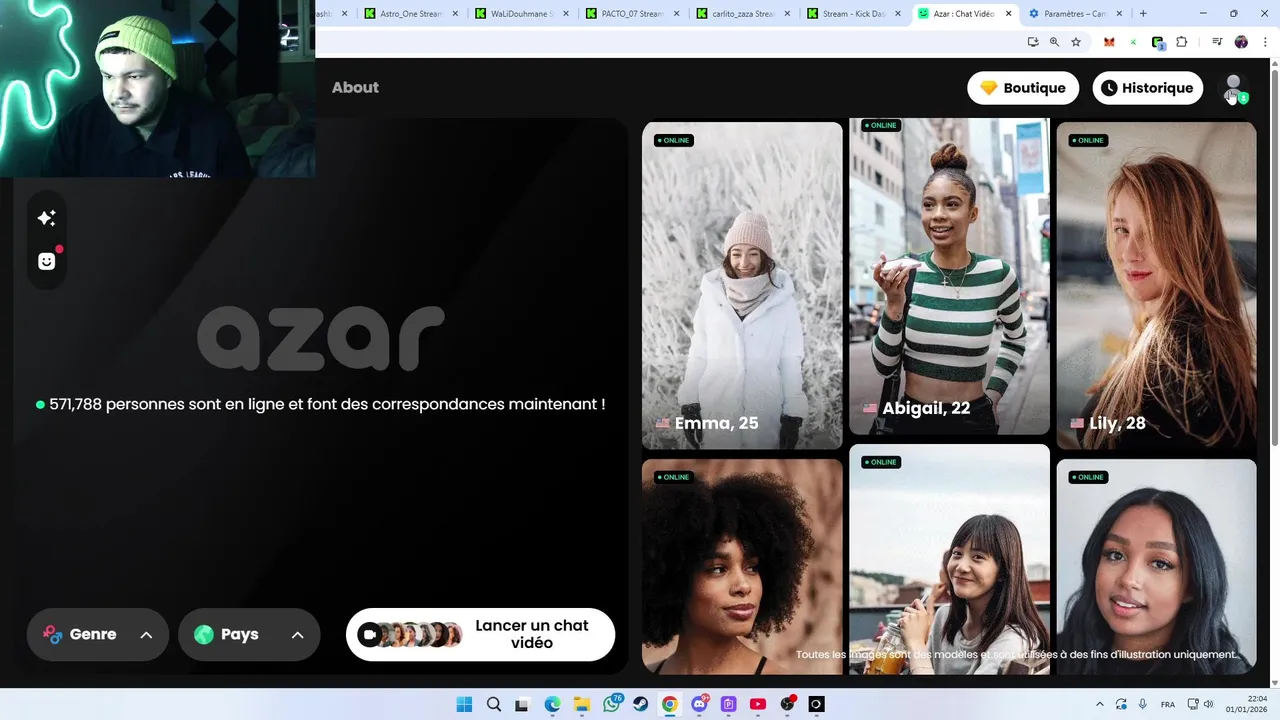
Task: Open the Chrome zoom magnifier icon
Action: pyautogui.click(x=1054, y=42)
